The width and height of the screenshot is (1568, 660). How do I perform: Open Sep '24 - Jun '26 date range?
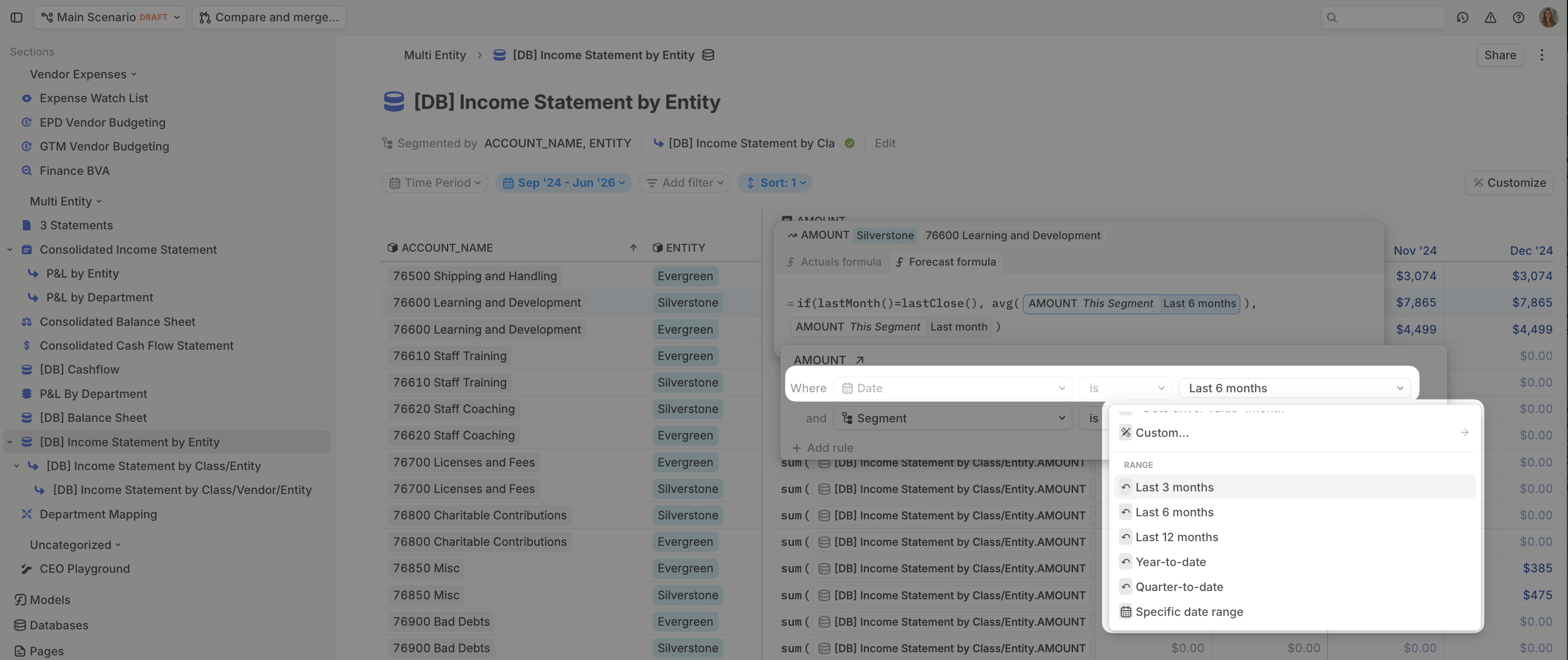[x=563, y=183]
